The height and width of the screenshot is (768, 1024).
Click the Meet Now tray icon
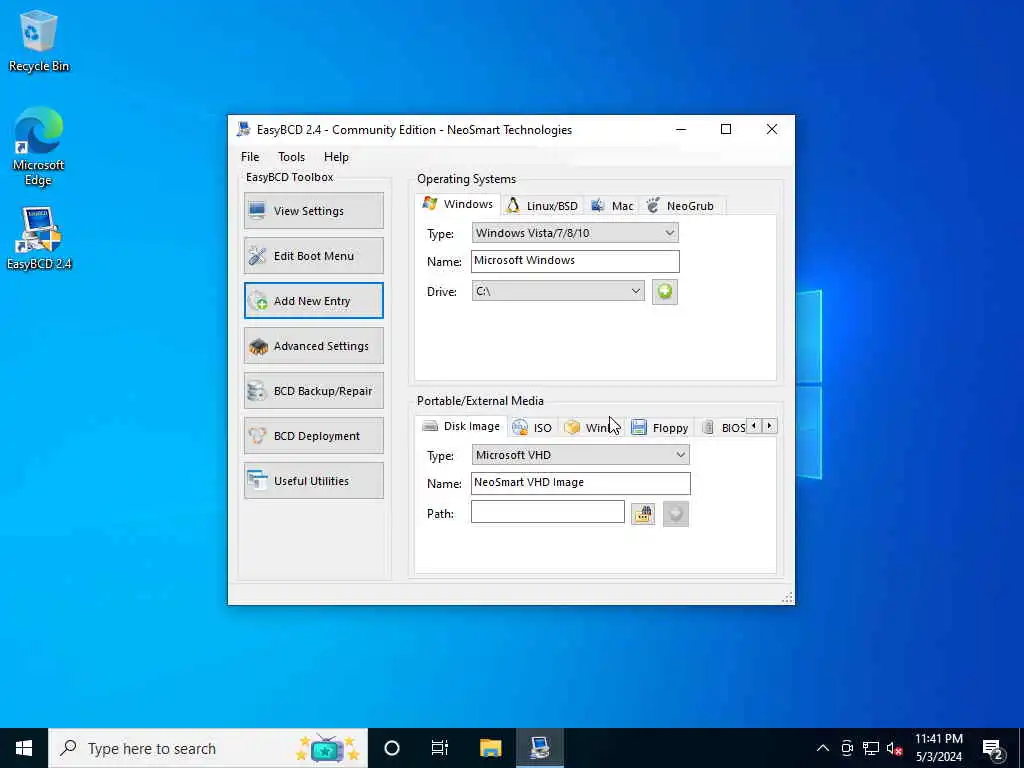(x=847, y=748)
